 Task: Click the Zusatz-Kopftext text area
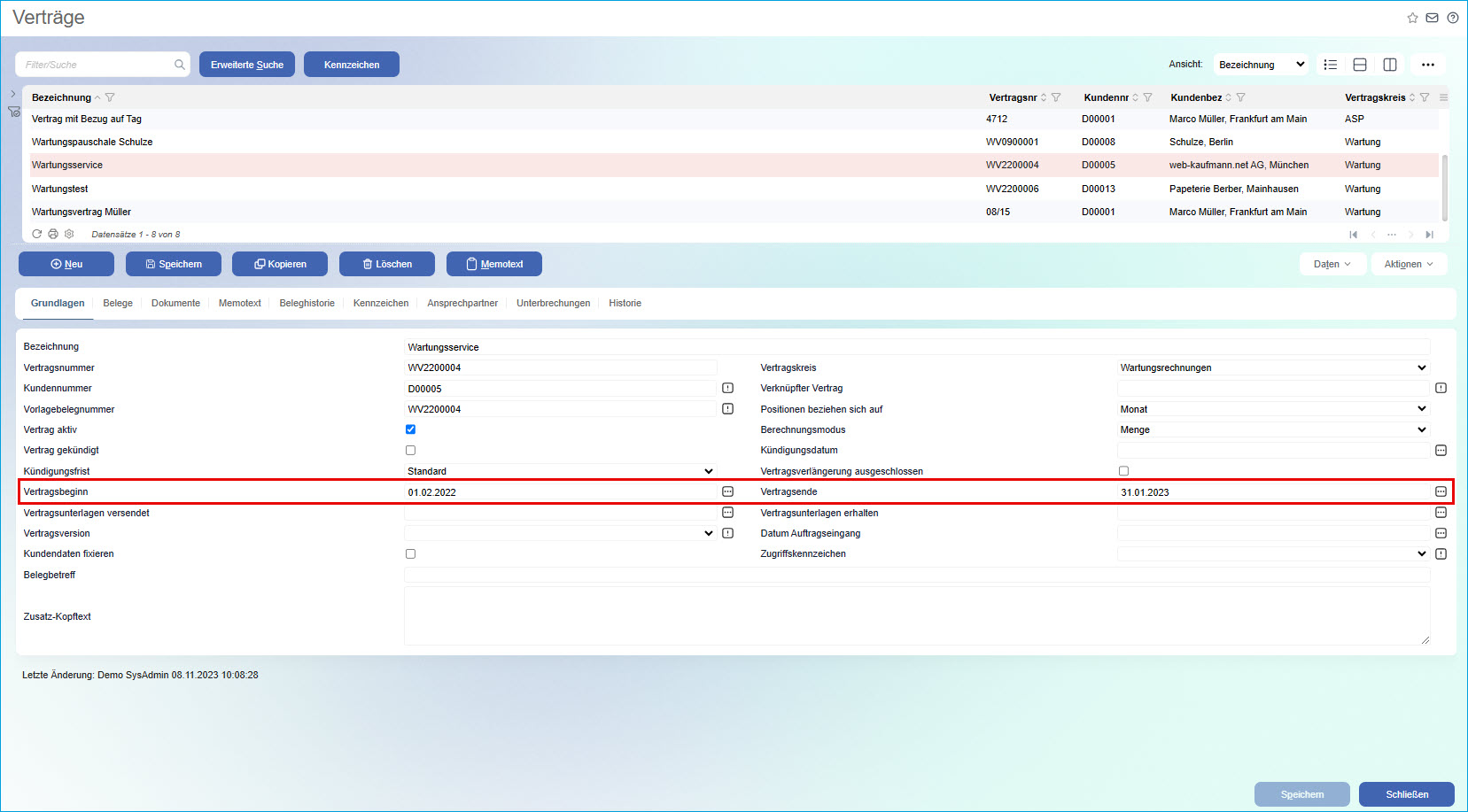coord(917,615)
